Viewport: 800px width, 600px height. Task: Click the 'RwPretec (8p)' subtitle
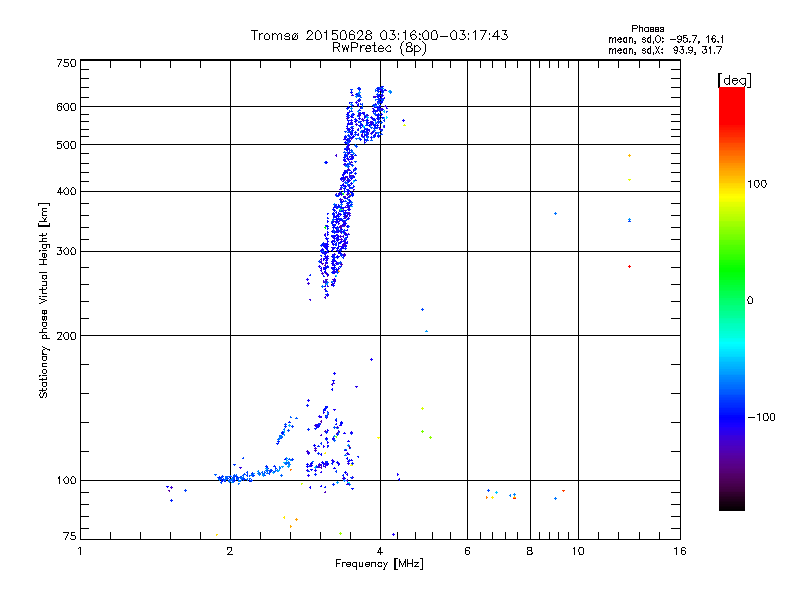point(379,48)
